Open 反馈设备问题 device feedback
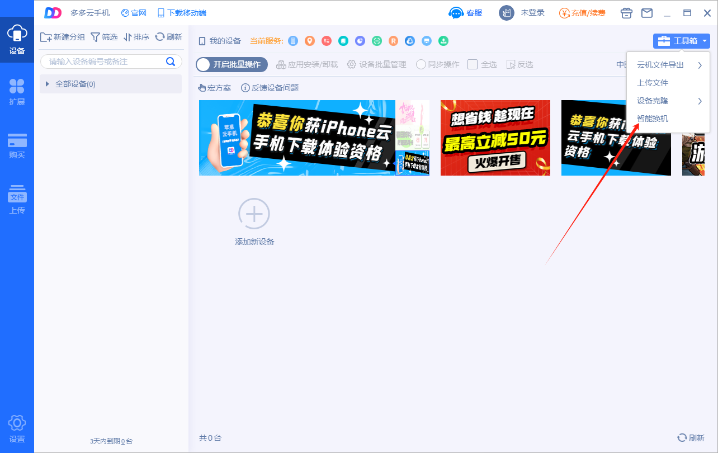The image size is (718, 454). tap(270, 88)
